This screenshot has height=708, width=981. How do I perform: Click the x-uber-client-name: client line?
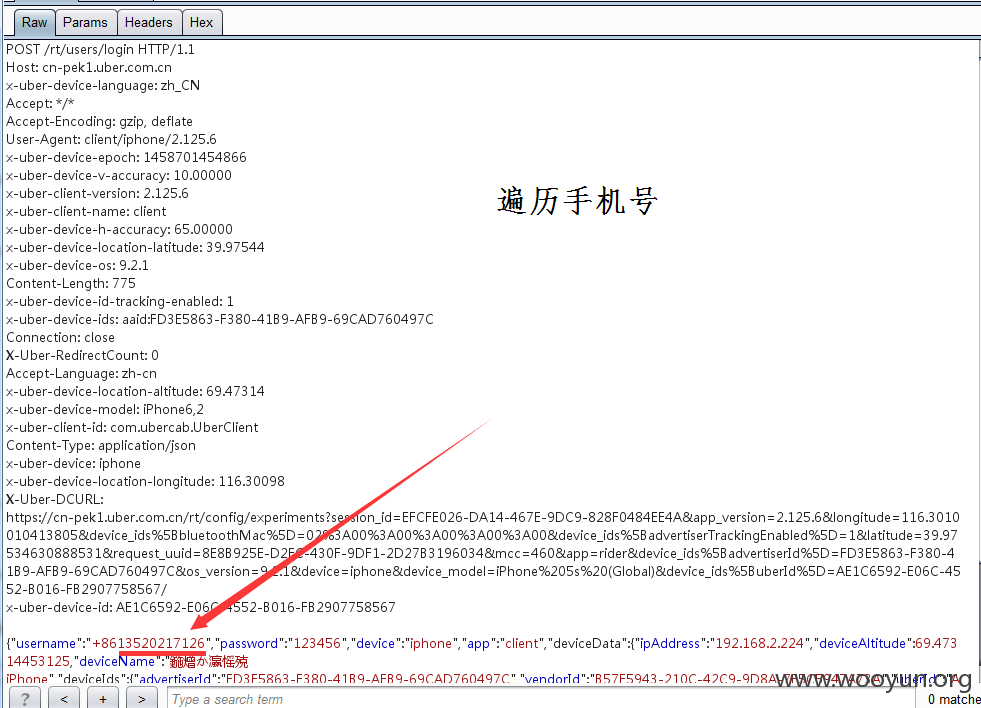86,212
